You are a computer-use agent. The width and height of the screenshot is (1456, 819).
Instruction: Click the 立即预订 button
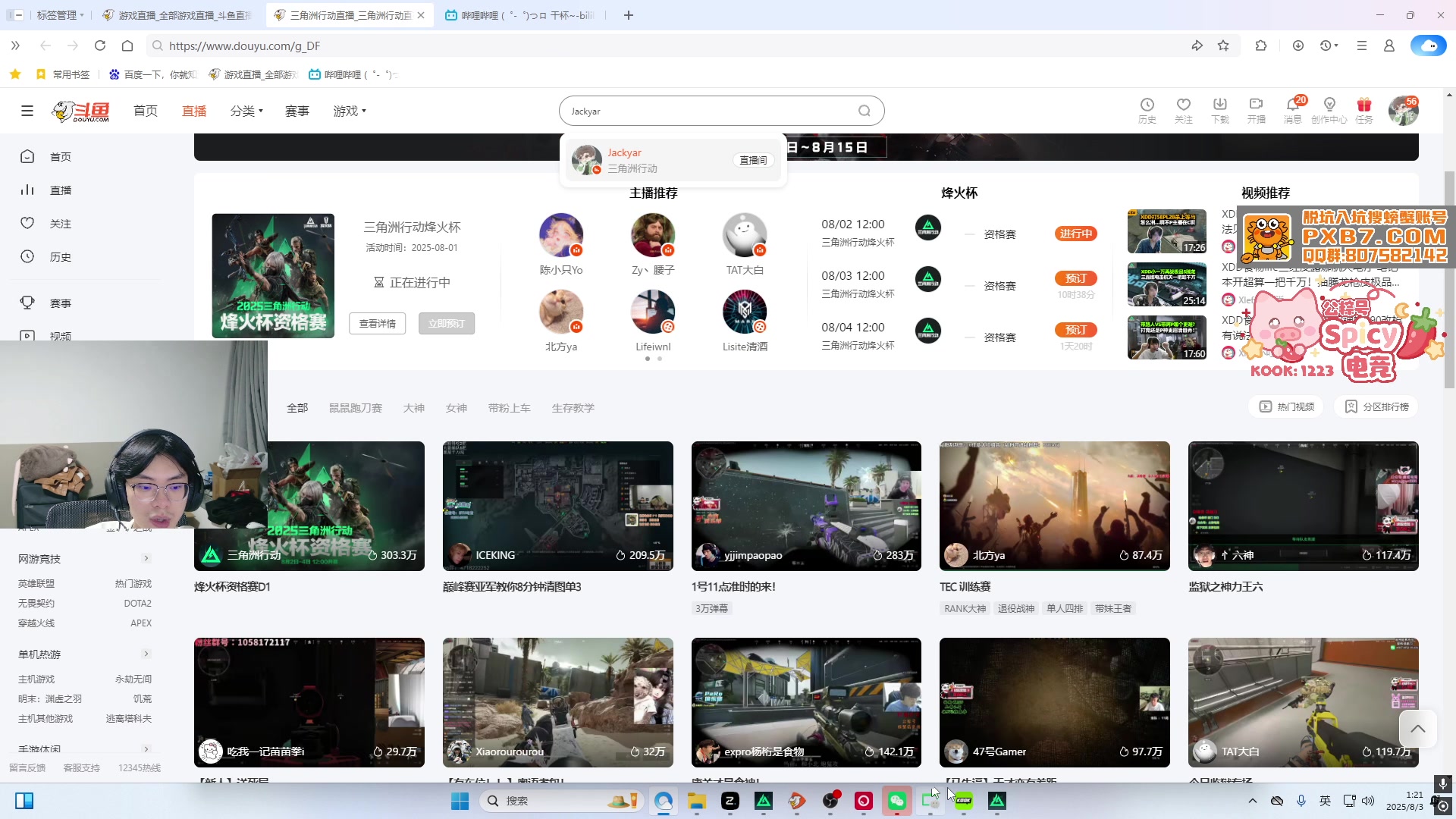[x=447, y=324]
